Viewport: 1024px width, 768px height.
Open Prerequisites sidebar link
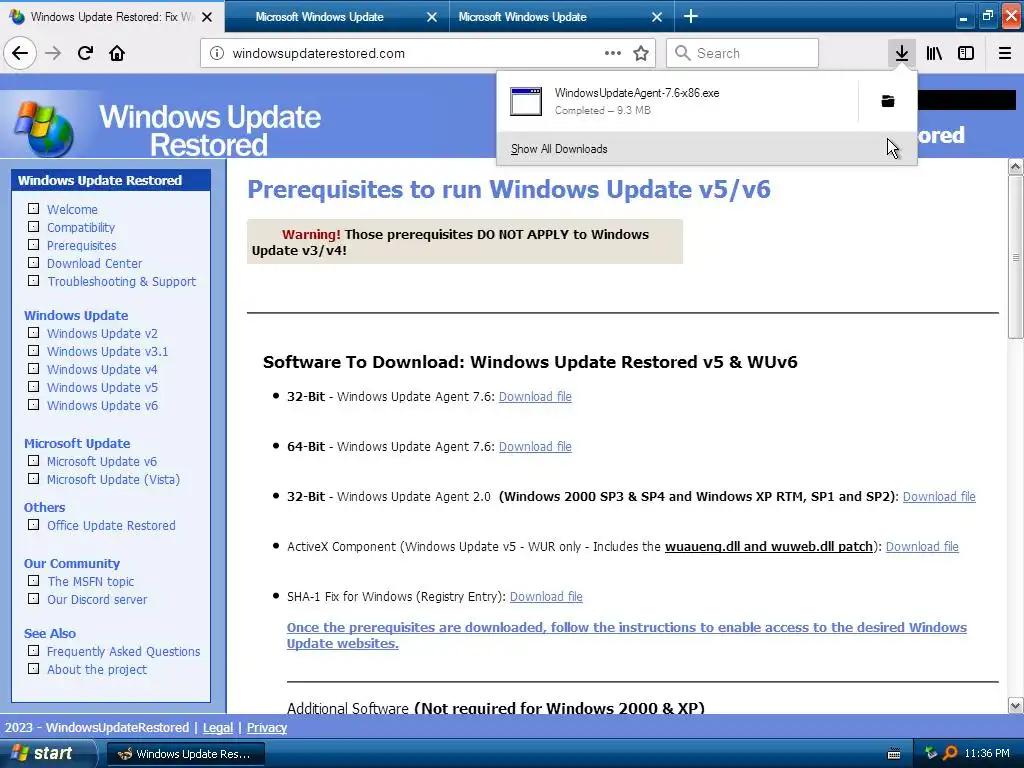pos(82,246)
